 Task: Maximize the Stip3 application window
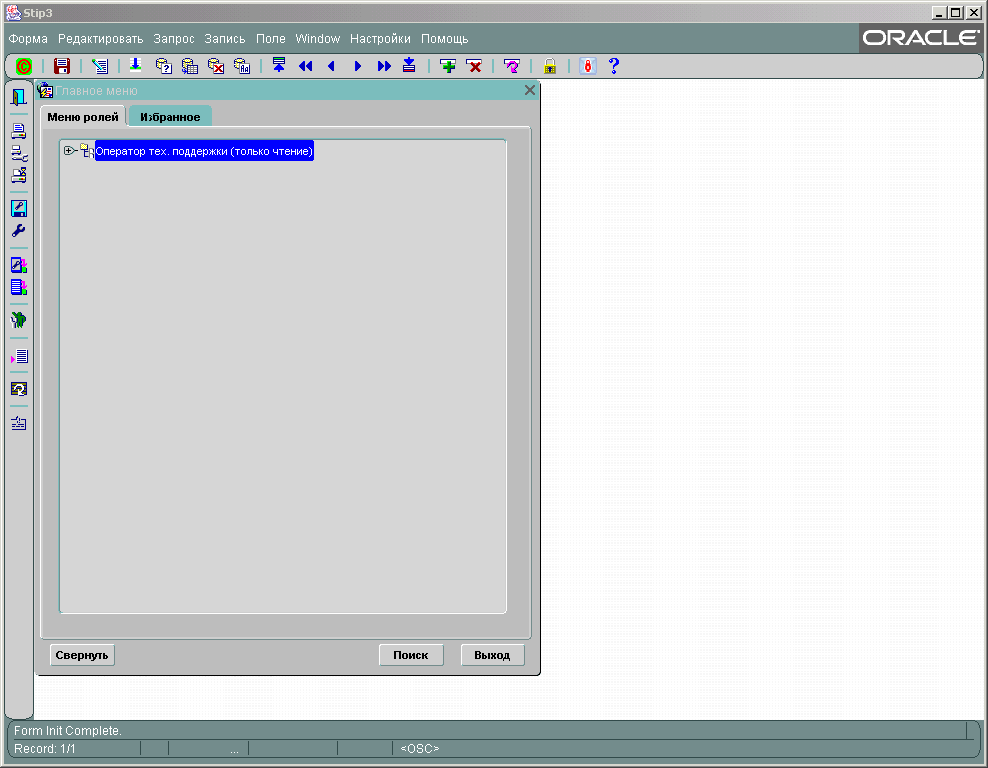[x=956, y=13]
